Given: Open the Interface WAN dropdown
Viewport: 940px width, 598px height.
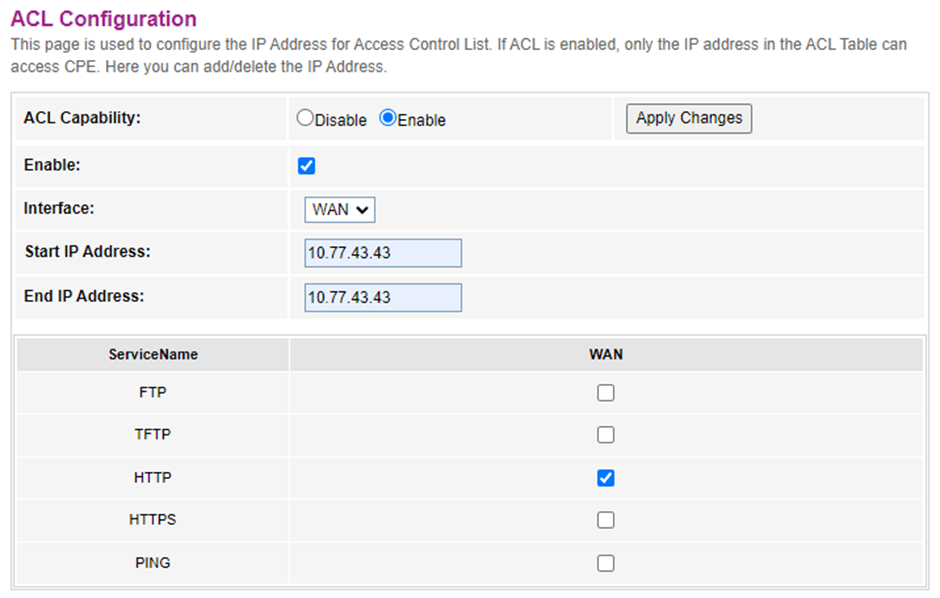Looking at the screenshot, I should tap(340, 210).
